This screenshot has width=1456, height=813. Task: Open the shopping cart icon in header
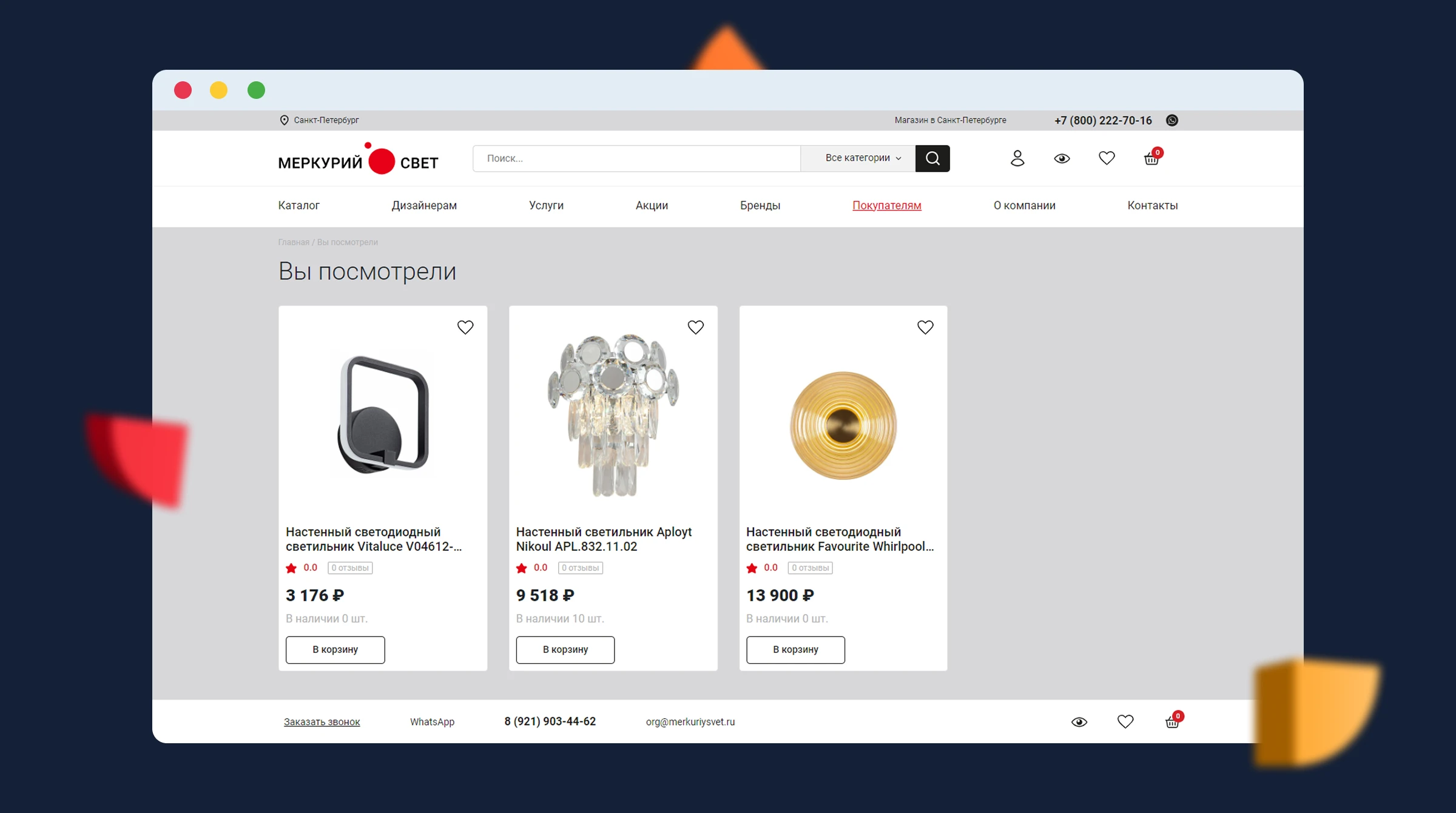1152,158
